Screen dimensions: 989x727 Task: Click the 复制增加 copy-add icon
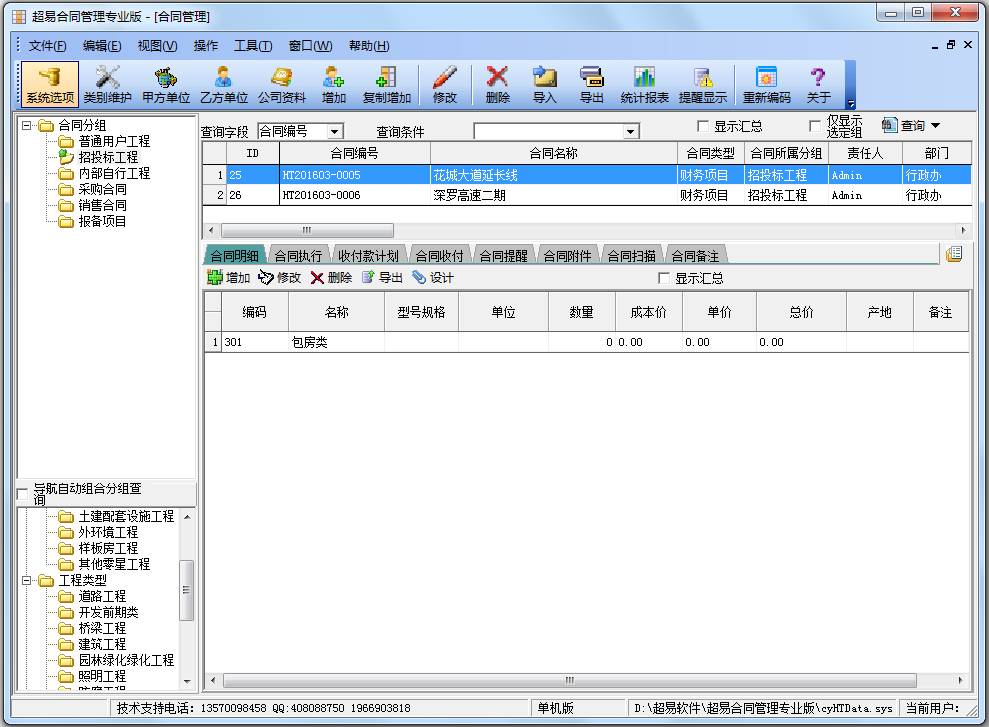[387, 84]
